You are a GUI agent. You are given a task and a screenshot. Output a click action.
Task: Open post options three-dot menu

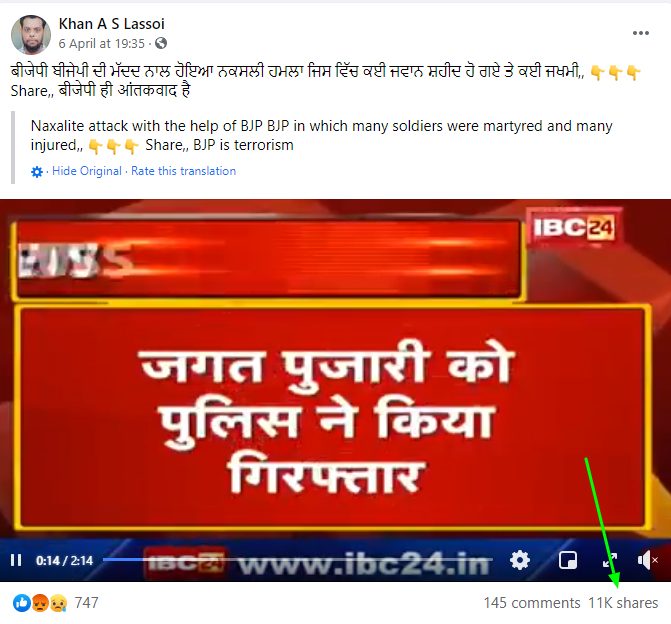point(641,33)
